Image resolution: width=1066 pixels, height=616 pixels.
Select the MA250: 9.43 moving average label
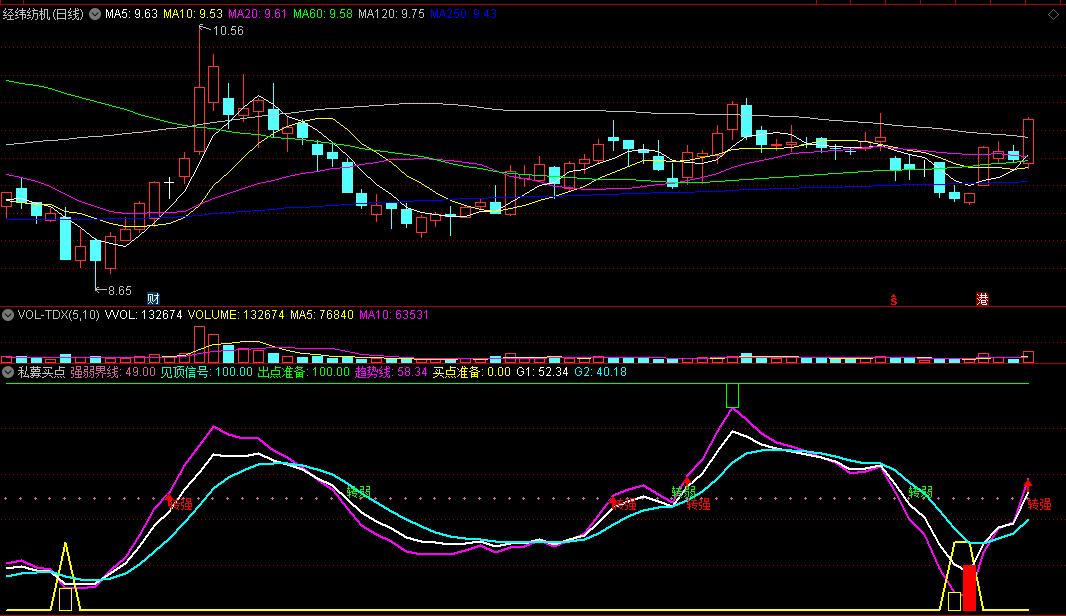464,14
